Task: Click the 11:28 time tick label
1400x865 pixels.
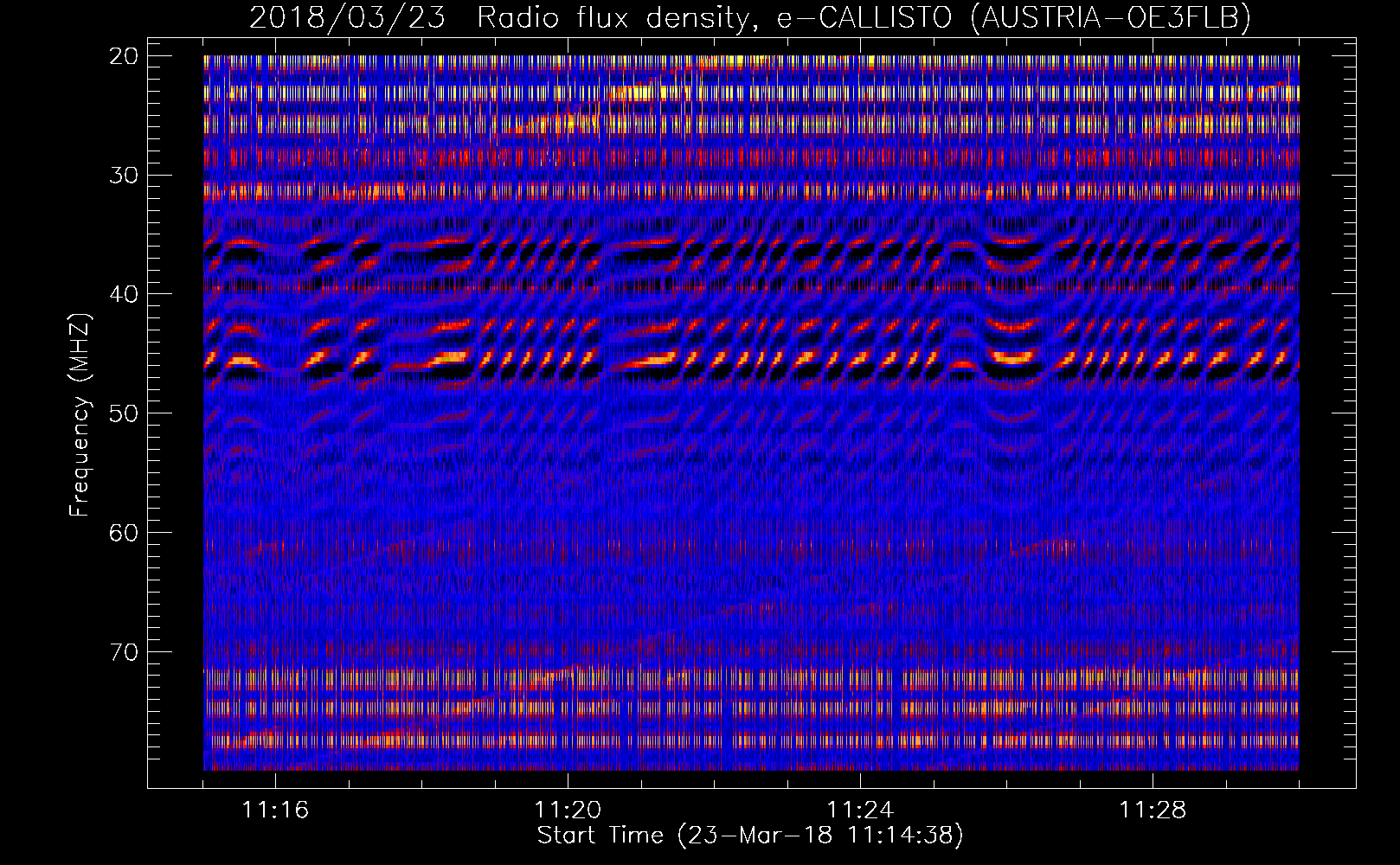Action: [1153, 811]
